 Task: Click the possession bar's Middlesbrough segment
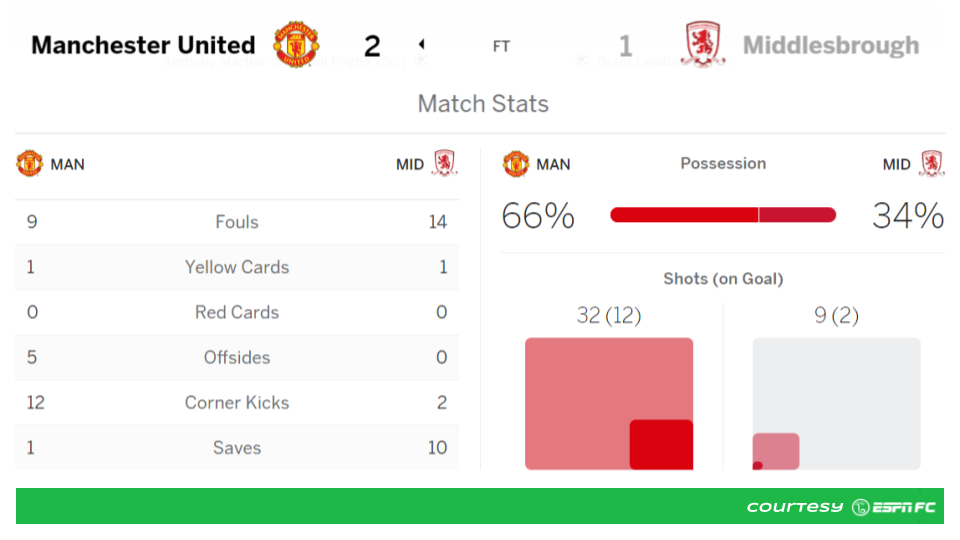[798, 215]
